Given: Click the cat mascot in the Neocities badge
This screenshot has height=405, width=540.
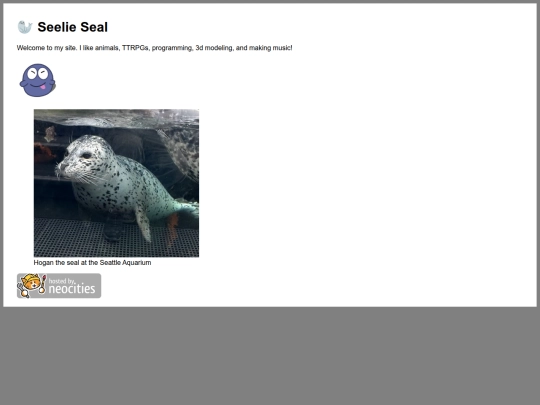Looking at the screenshot, I should point(32,285).
